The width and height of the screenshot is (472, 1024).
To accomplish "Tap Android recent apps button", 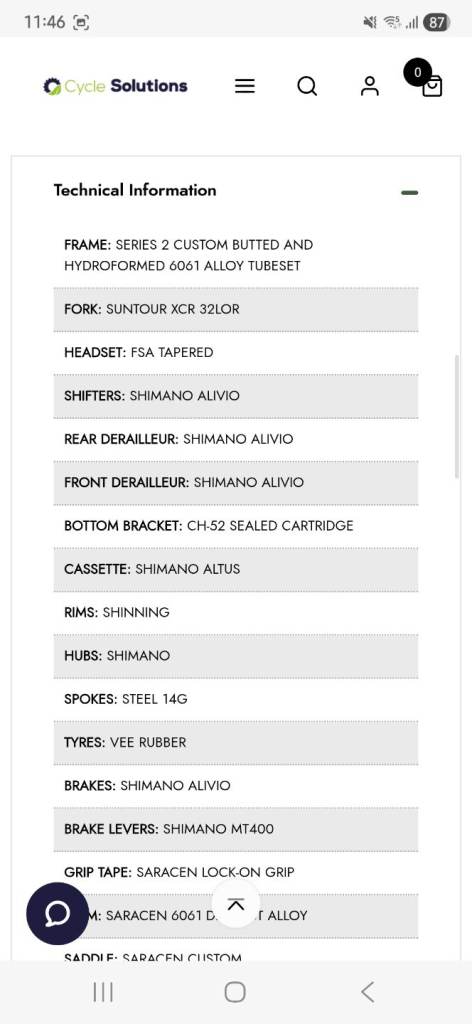I will pos(103,992).
